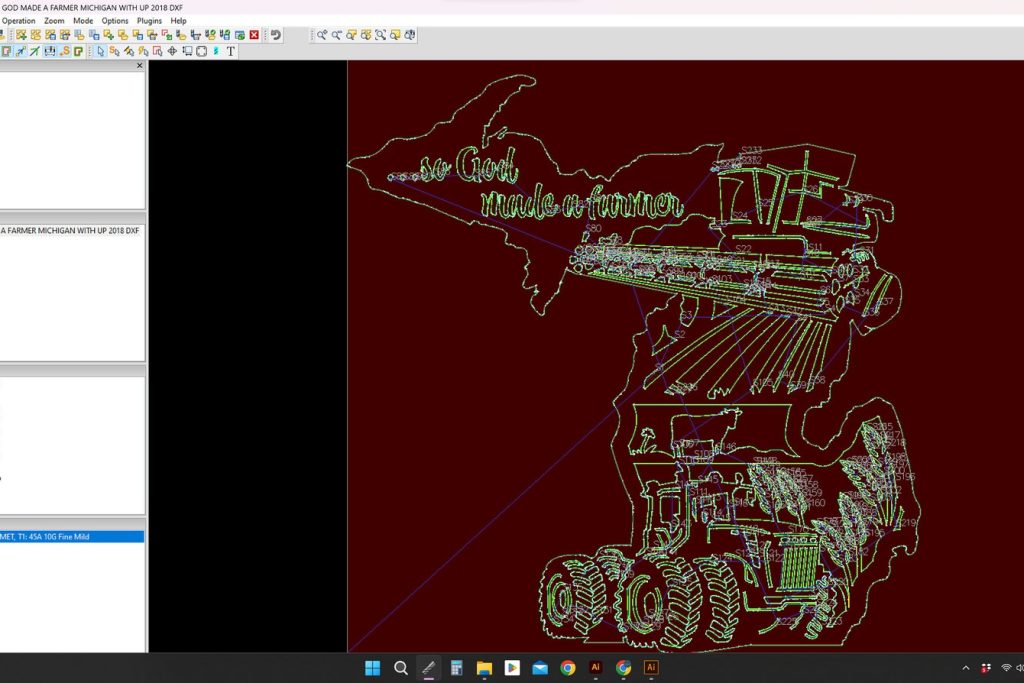This screenshot has width=1024, height=683.
Task: Click the red X delete icon in toolbar
Action: click(x=254, y=35)
